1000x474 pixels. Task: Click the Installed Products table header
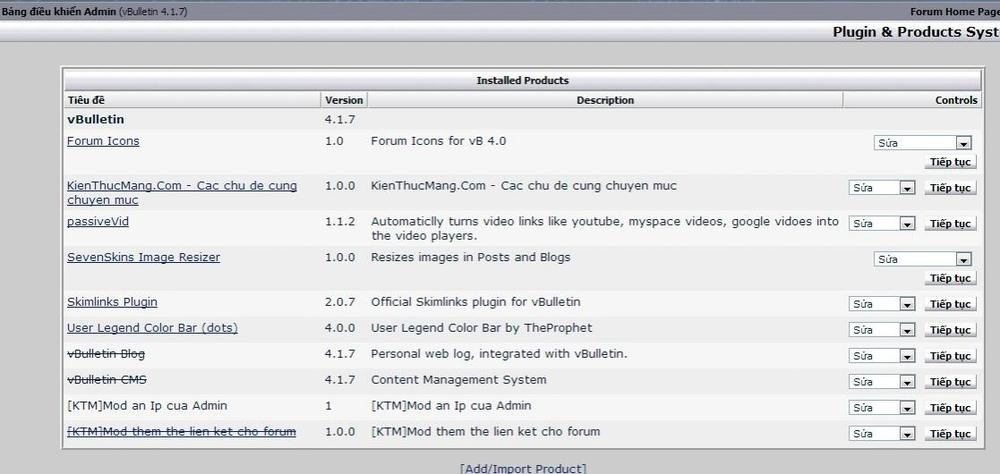click(x=522, y=80)
